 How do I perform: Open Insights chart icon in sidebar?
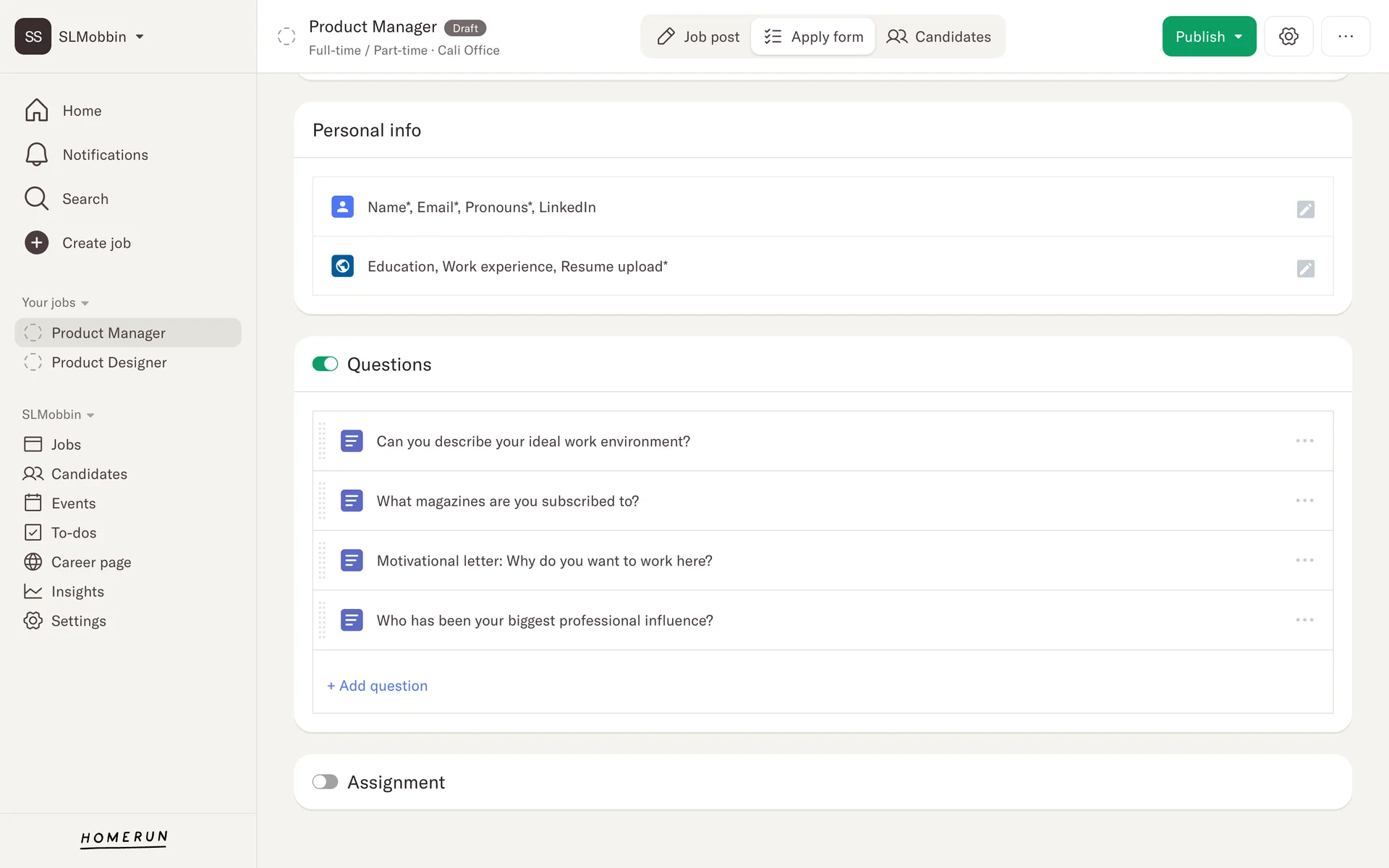33,592
